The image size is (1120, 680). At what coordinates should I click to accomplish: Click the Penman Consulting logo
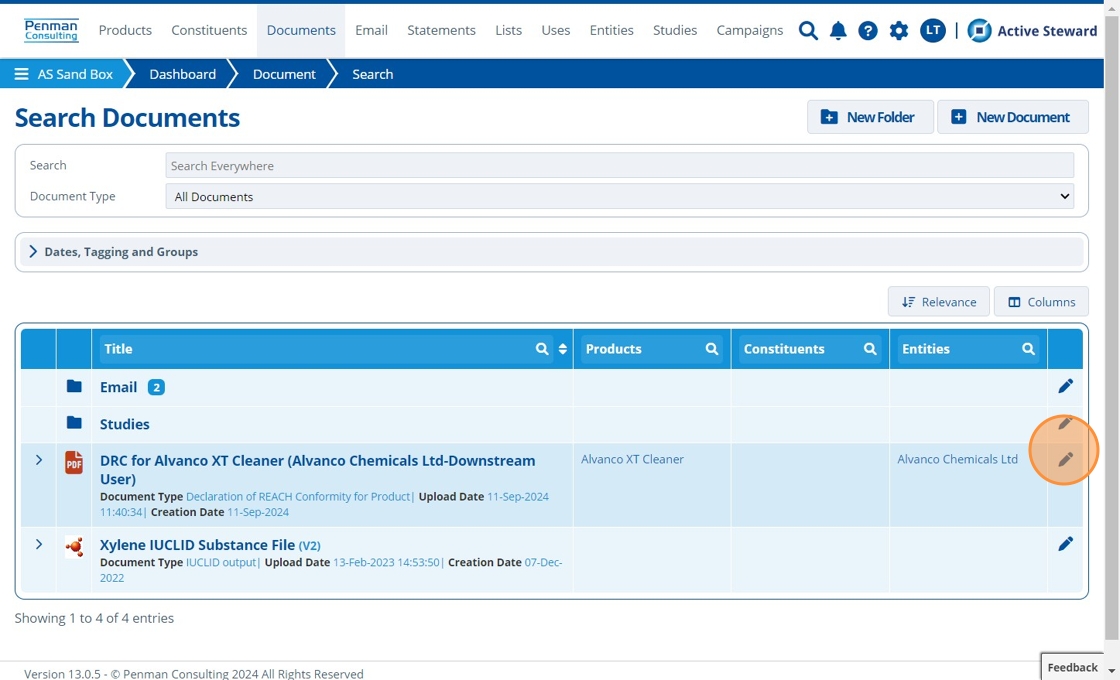coord(51,31)
